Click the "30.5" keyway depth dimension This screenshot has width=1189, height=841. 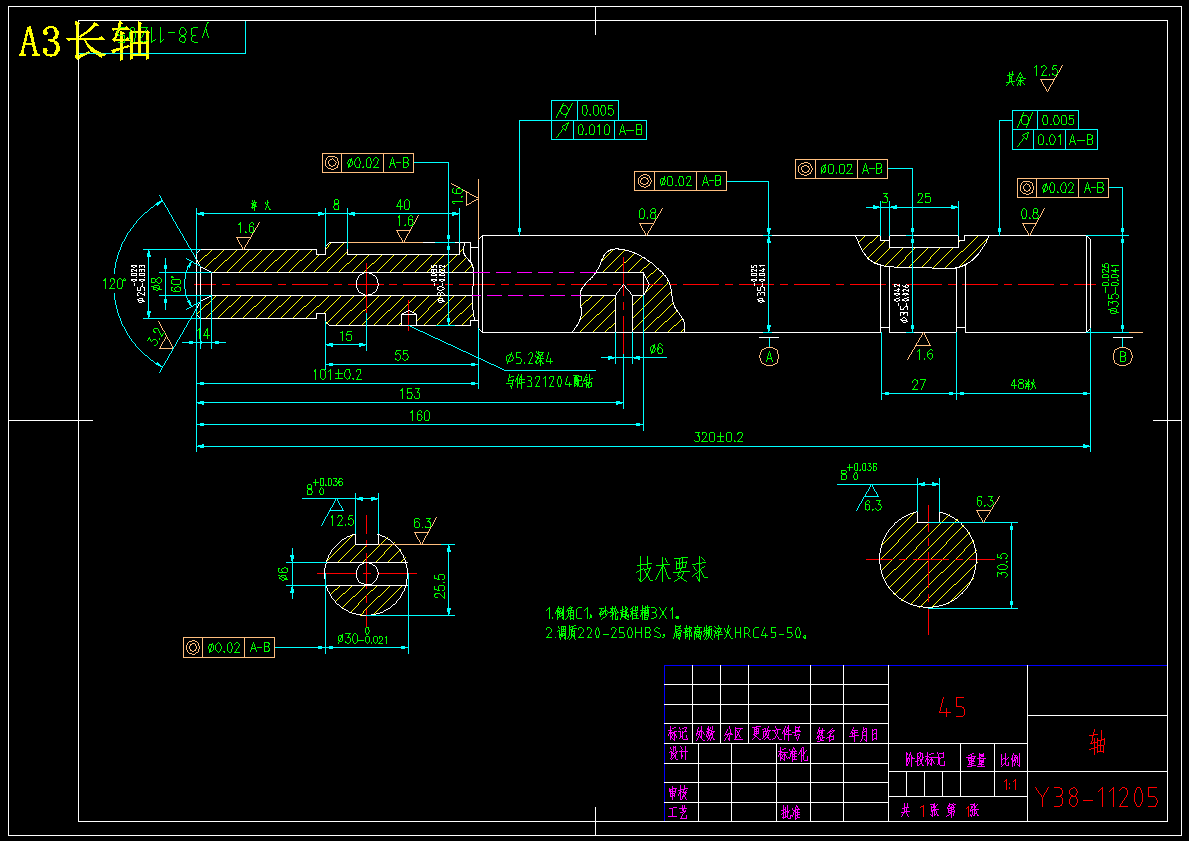tap(1002, 565)
